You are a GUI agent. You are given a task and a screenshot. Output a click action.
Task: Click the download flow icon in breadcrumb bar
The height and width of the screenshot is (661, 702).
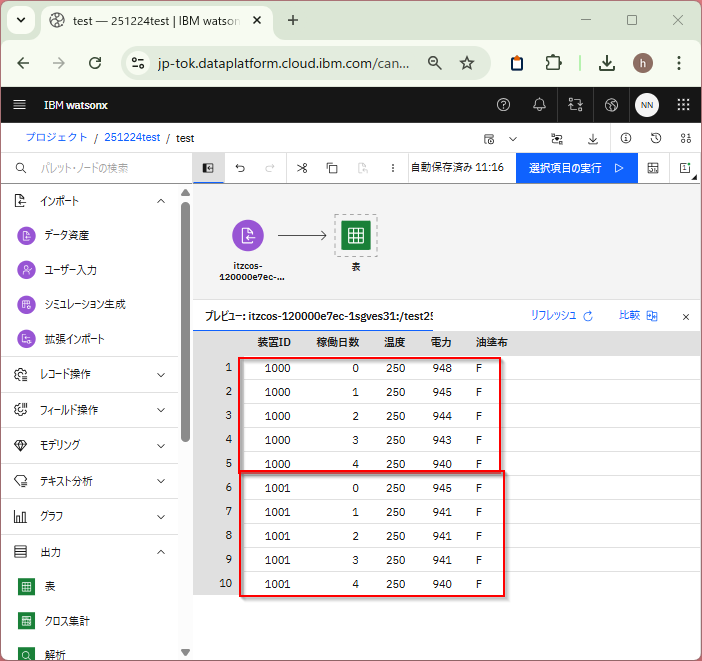coord(593,139)
